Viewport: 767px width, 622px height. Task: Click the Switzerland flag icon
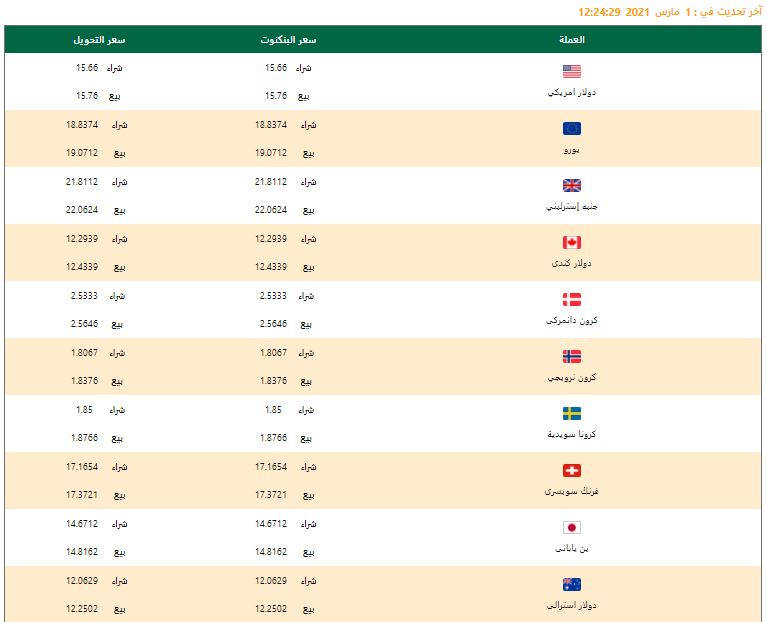[572, 470]
